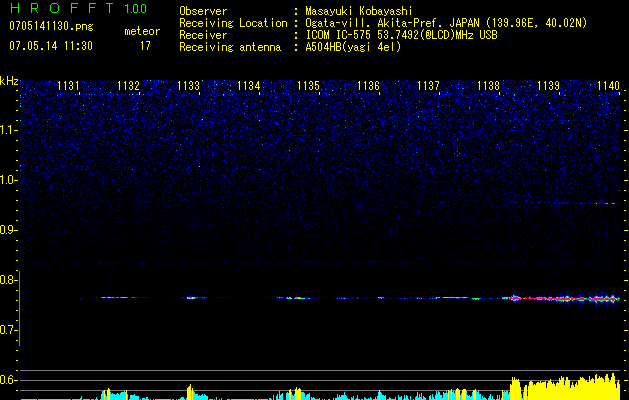The height and width of the screenshot is (400, 629).
Task: Click the meteor count value 17
Action: [x=145, y=46]
